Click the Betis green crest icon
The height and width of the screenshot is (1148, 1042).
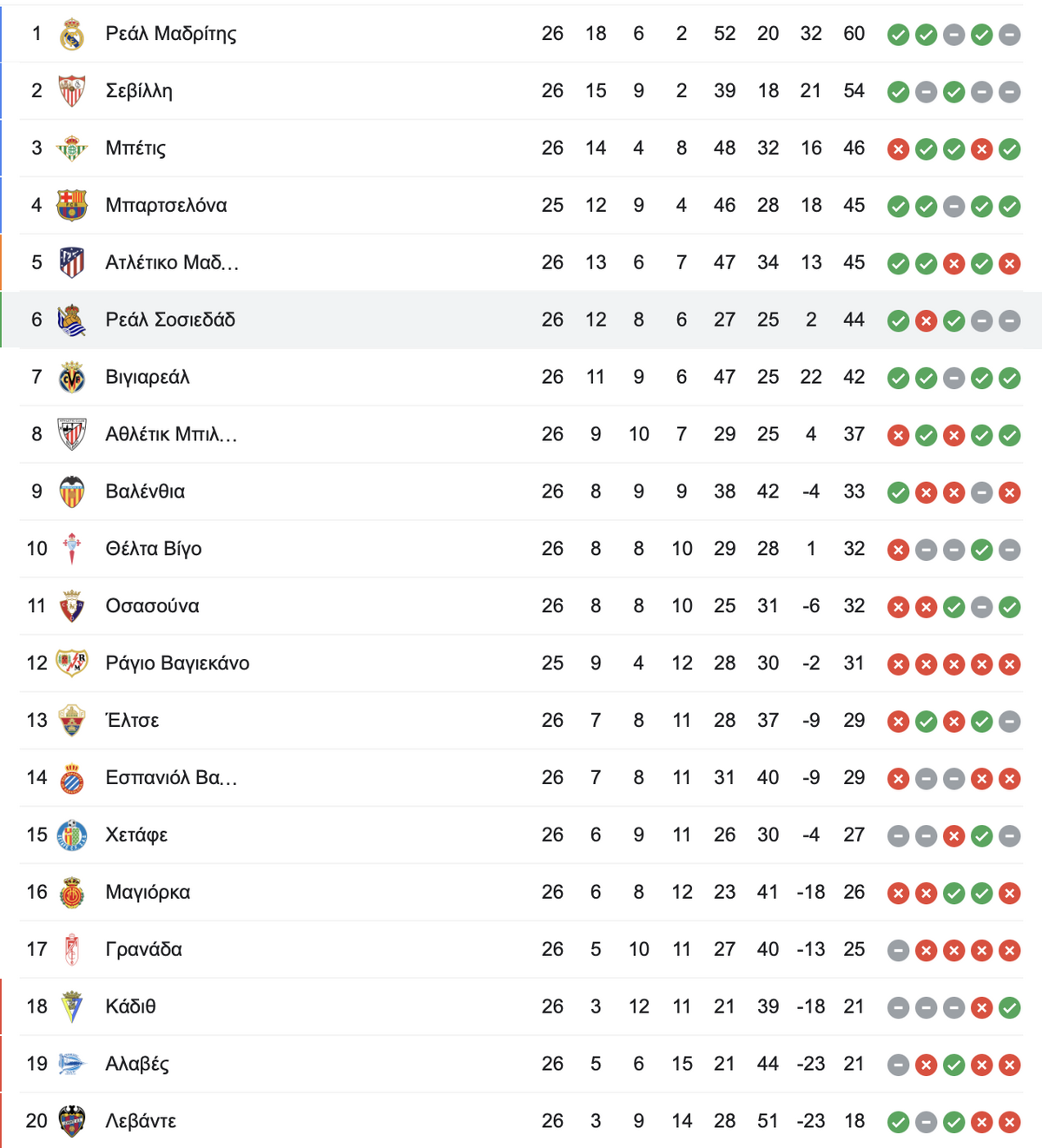pyautogui.click(x=72, y=148)
